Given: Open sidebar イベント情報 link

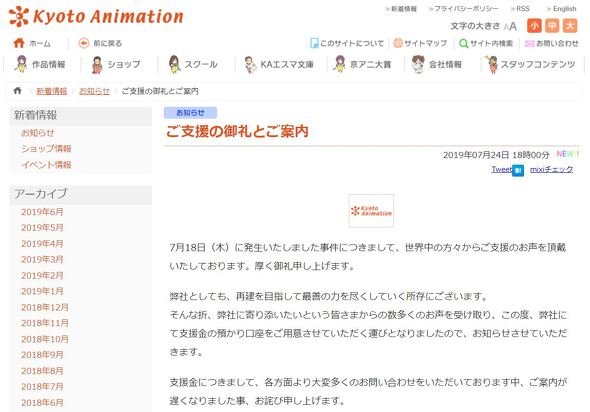Looking at the screenshot, I should [x=46, y=165].
